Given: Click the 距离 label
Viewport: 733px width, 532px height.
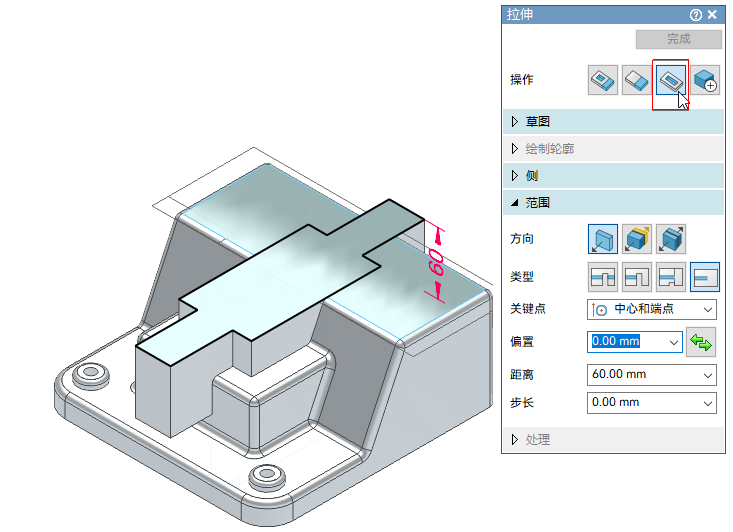Looking at the screenshot, I should tap(522, 375).
